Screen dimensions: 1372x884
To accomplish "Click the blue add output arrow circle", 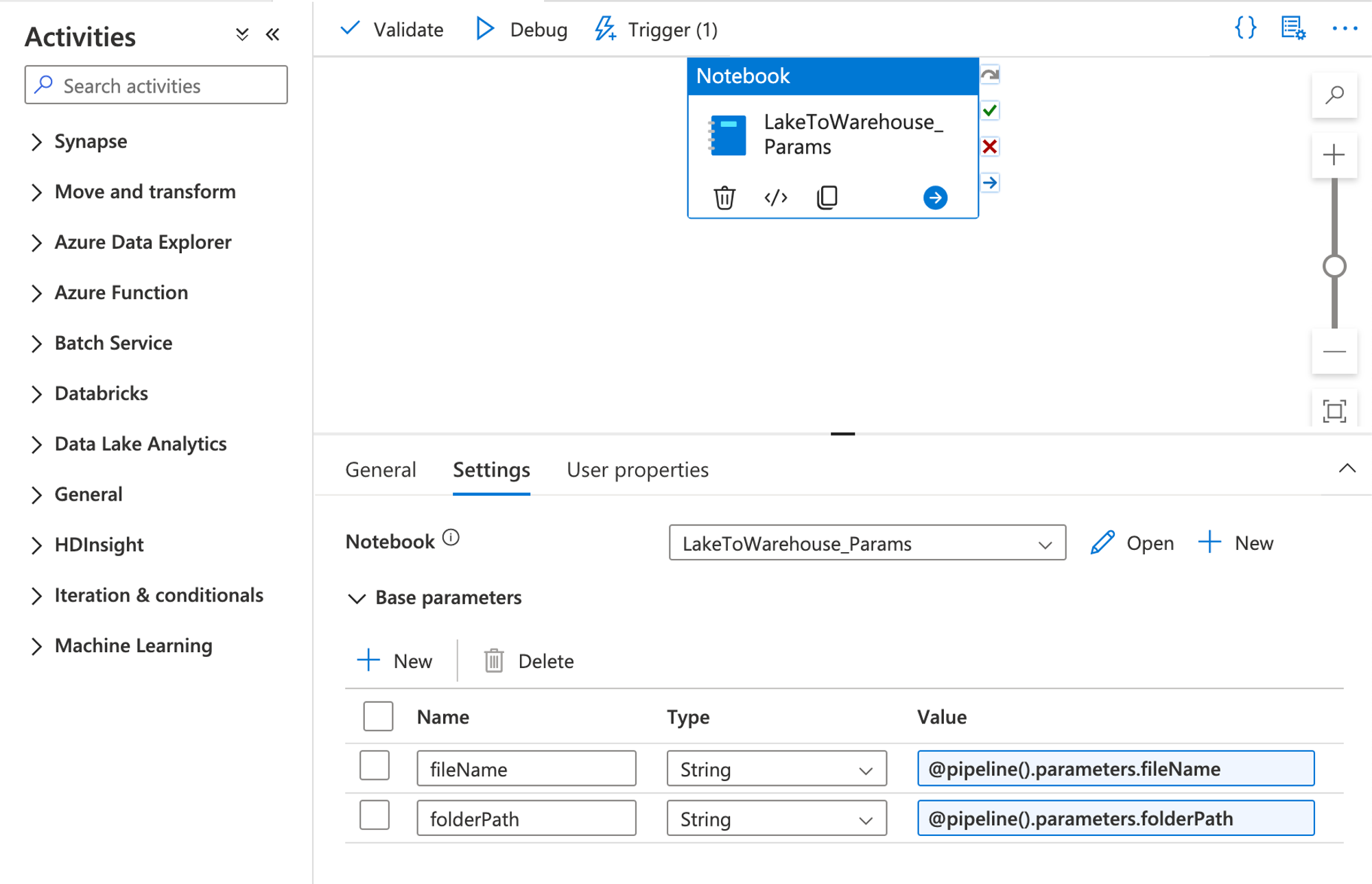I will point(935,198).
